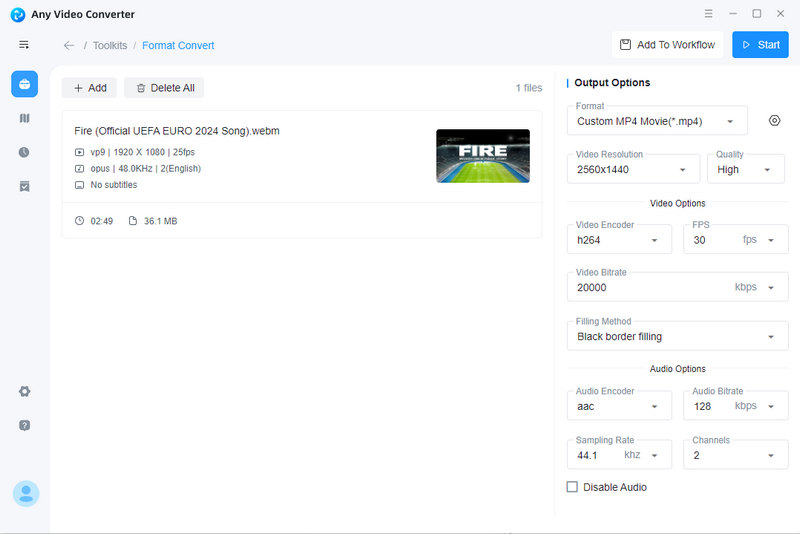Toggle the sidebar collapse hamburger icon
The width and height of the screenshot is (800, 534).
[x=24, y=45]
